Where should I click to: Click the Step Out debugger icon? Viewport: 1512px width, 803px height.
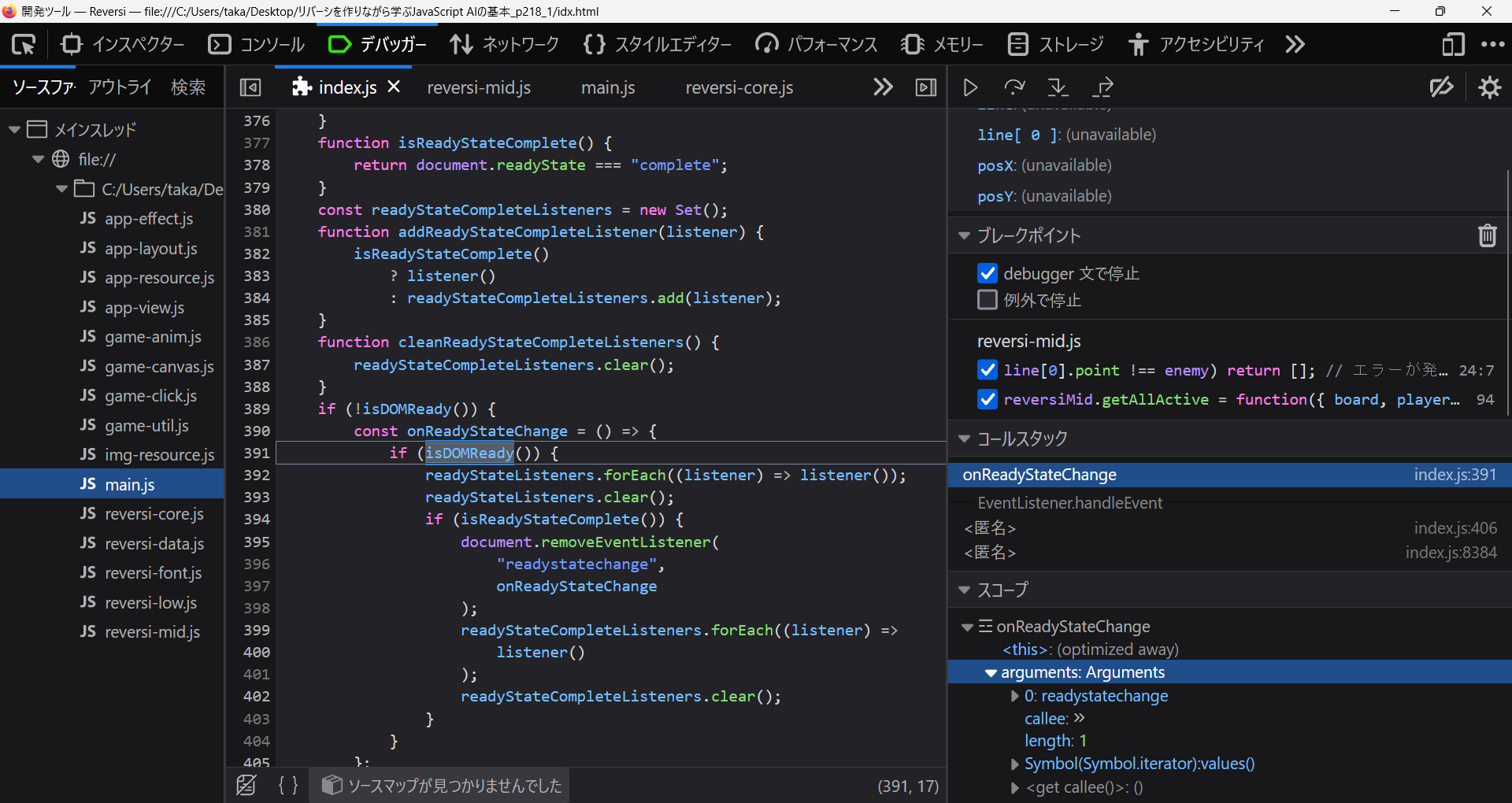pos(1103,87)
